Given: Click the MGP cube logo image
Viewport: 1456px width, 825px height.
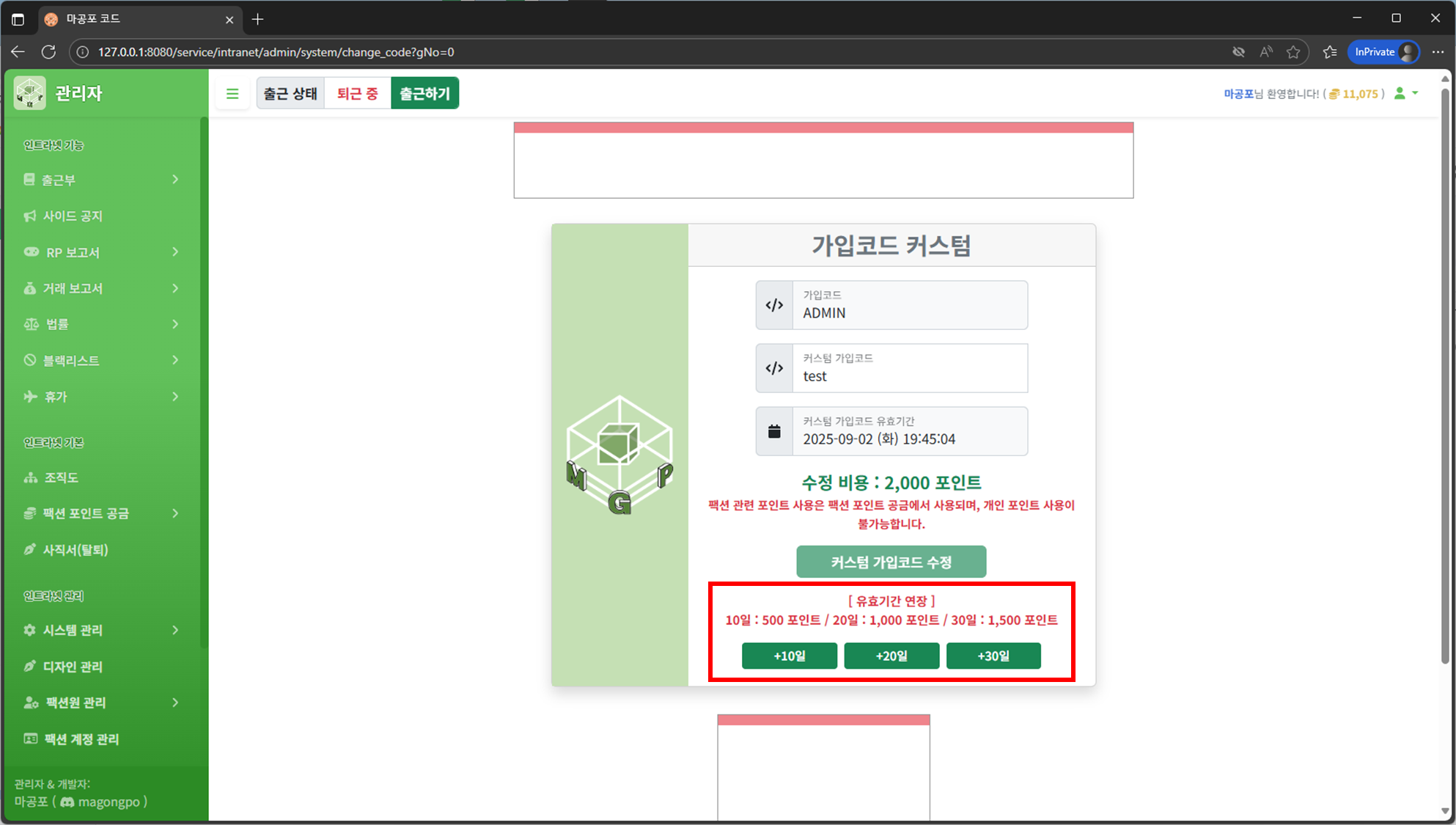Looking at the screenshot, I should tap(619, 455).
